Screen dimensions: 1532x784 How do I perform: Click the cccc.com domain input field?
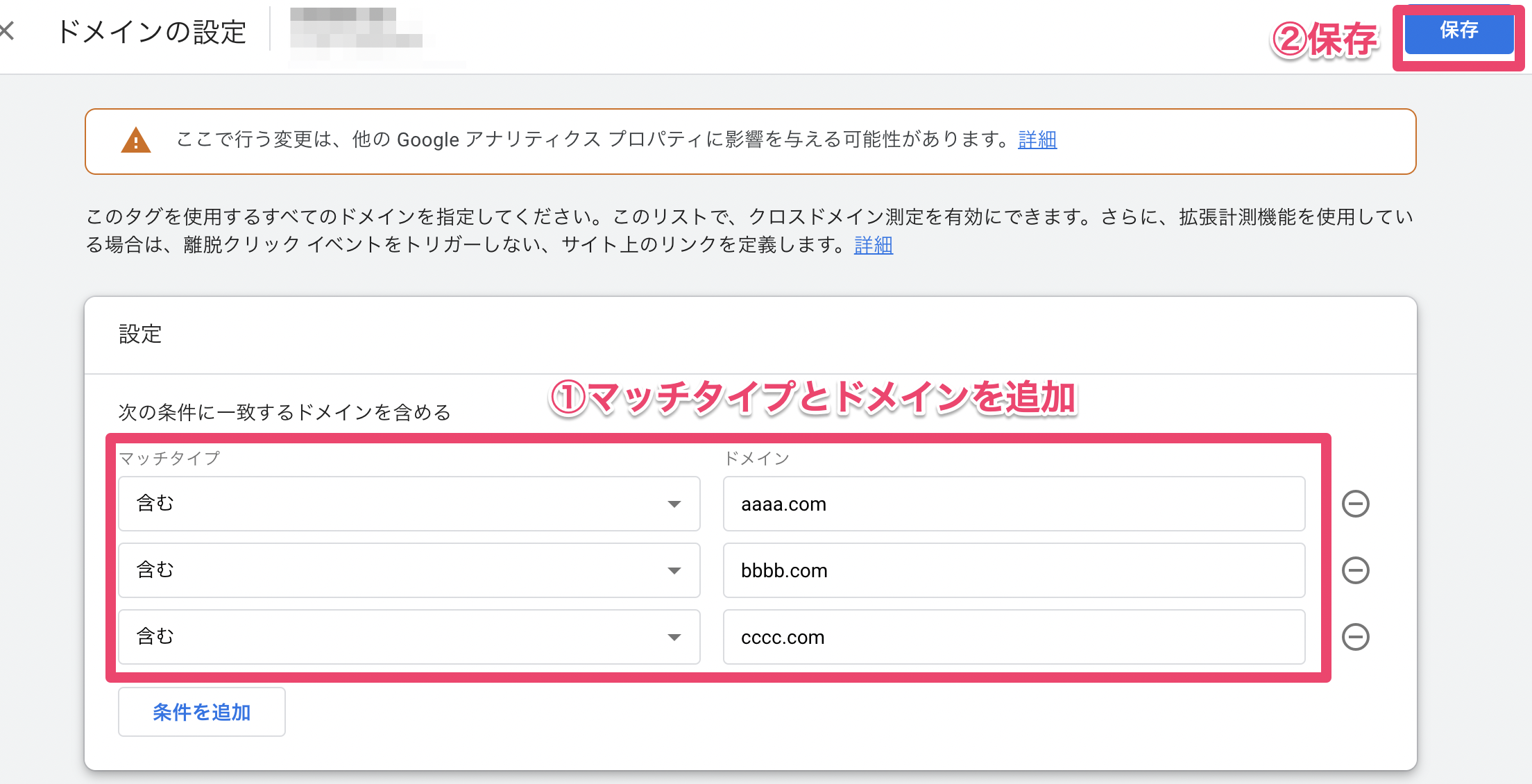pyautogui.click(x=1013, y=637)
